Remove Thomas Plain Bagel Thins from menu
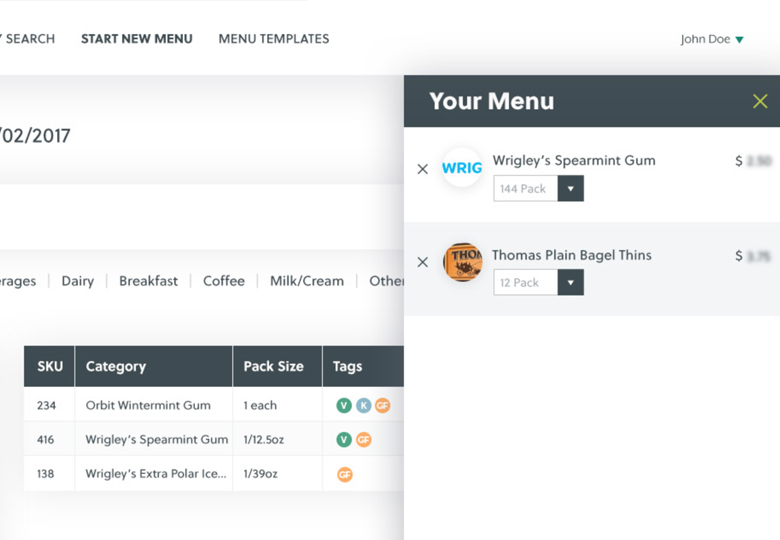The image size is (780, 540). coord(422,262)
